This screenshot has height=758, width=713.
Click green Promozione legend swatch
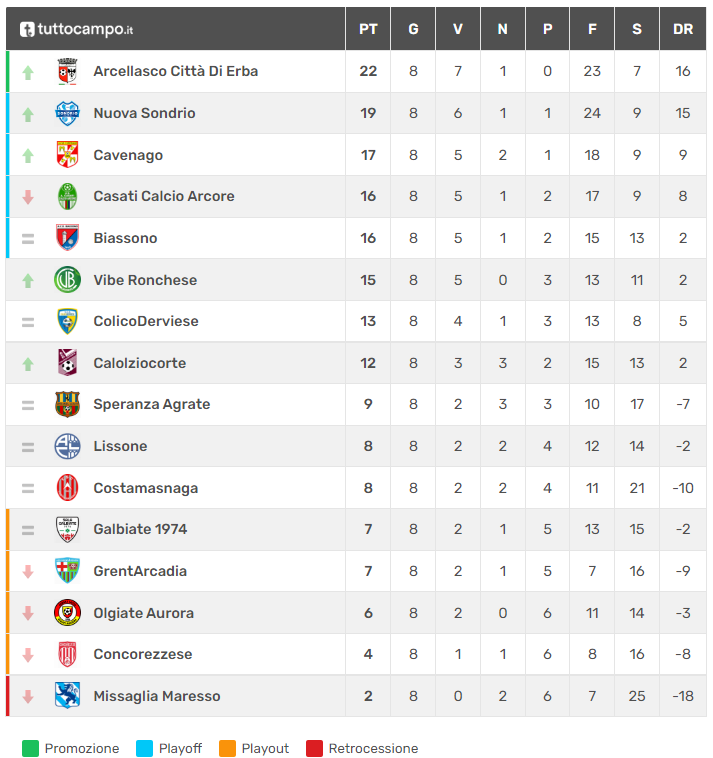coord(30,748)
